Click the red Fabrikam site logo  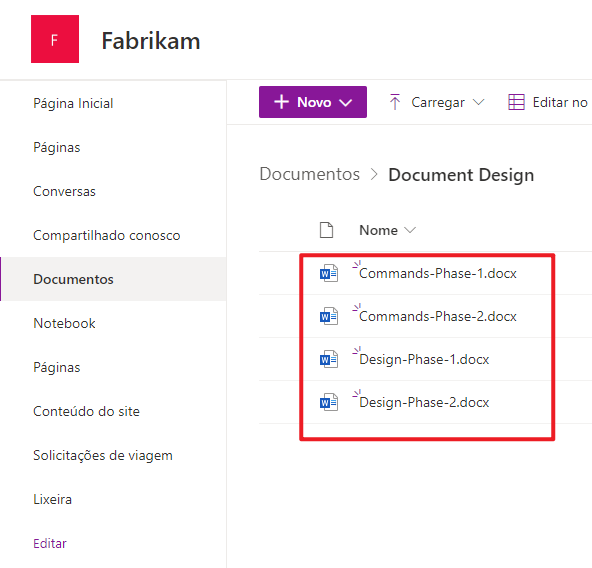click(55, 39)
